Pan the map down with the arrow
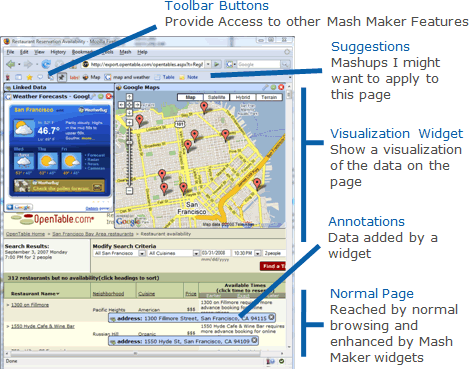This screenshot has width=469, height=369. (x=129, y=113)
